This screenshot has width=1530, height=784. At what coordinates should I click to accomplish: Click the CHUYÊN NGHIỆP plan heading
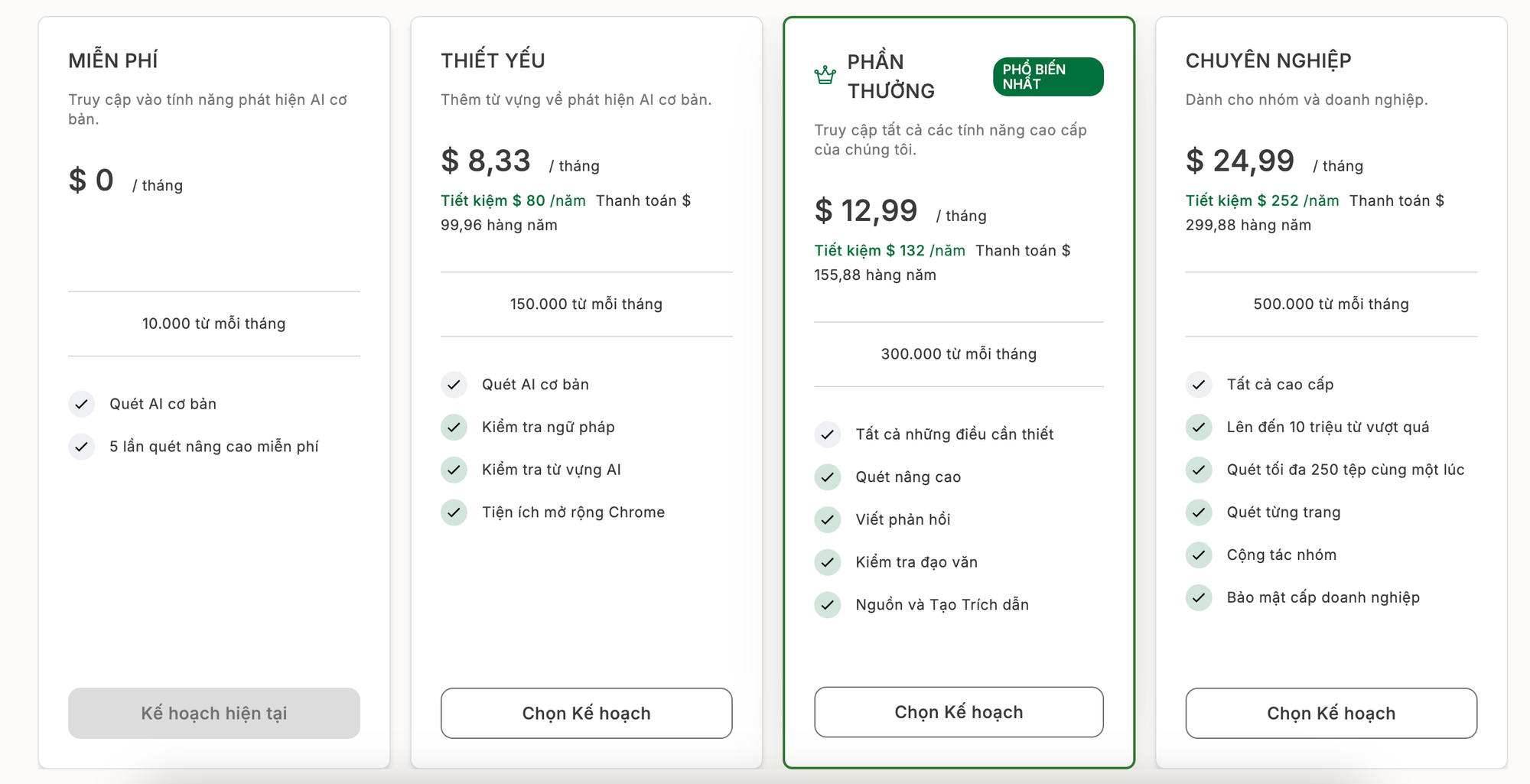pyautogui.click(x=1268, y=60)
